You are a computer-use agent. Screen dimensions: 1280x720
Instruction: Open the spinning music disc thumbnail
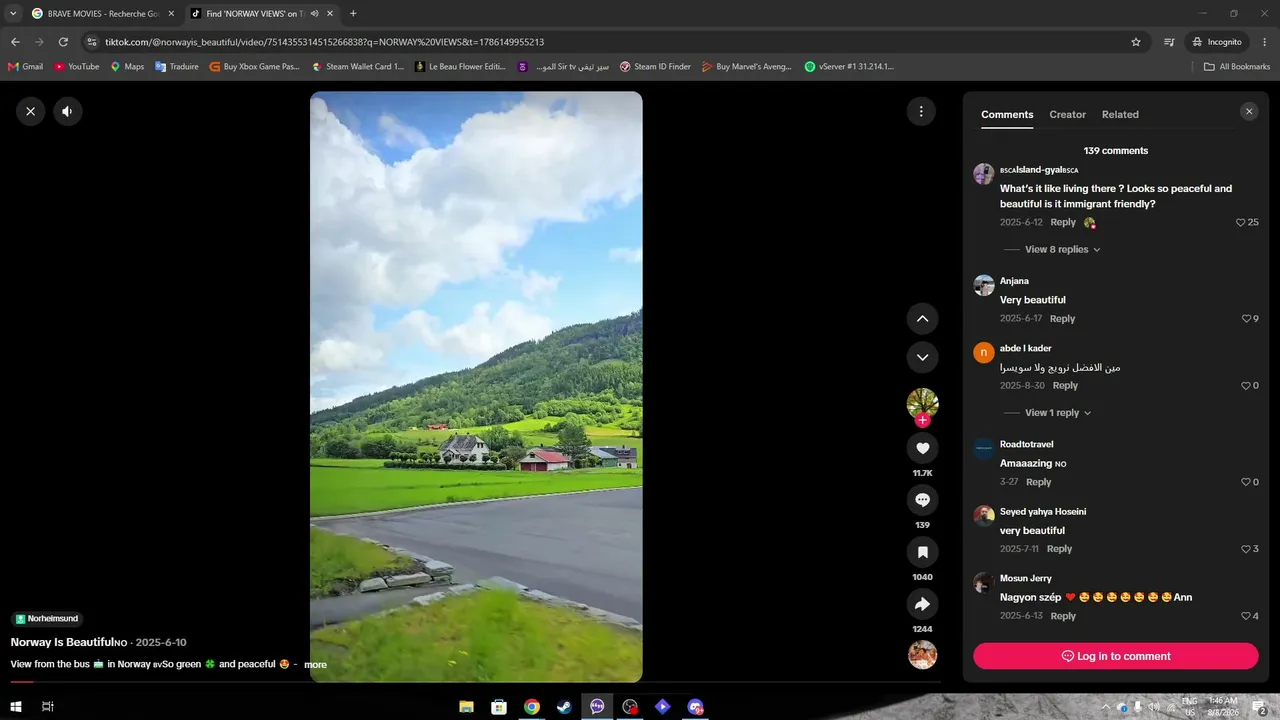(x=922, y=655)
